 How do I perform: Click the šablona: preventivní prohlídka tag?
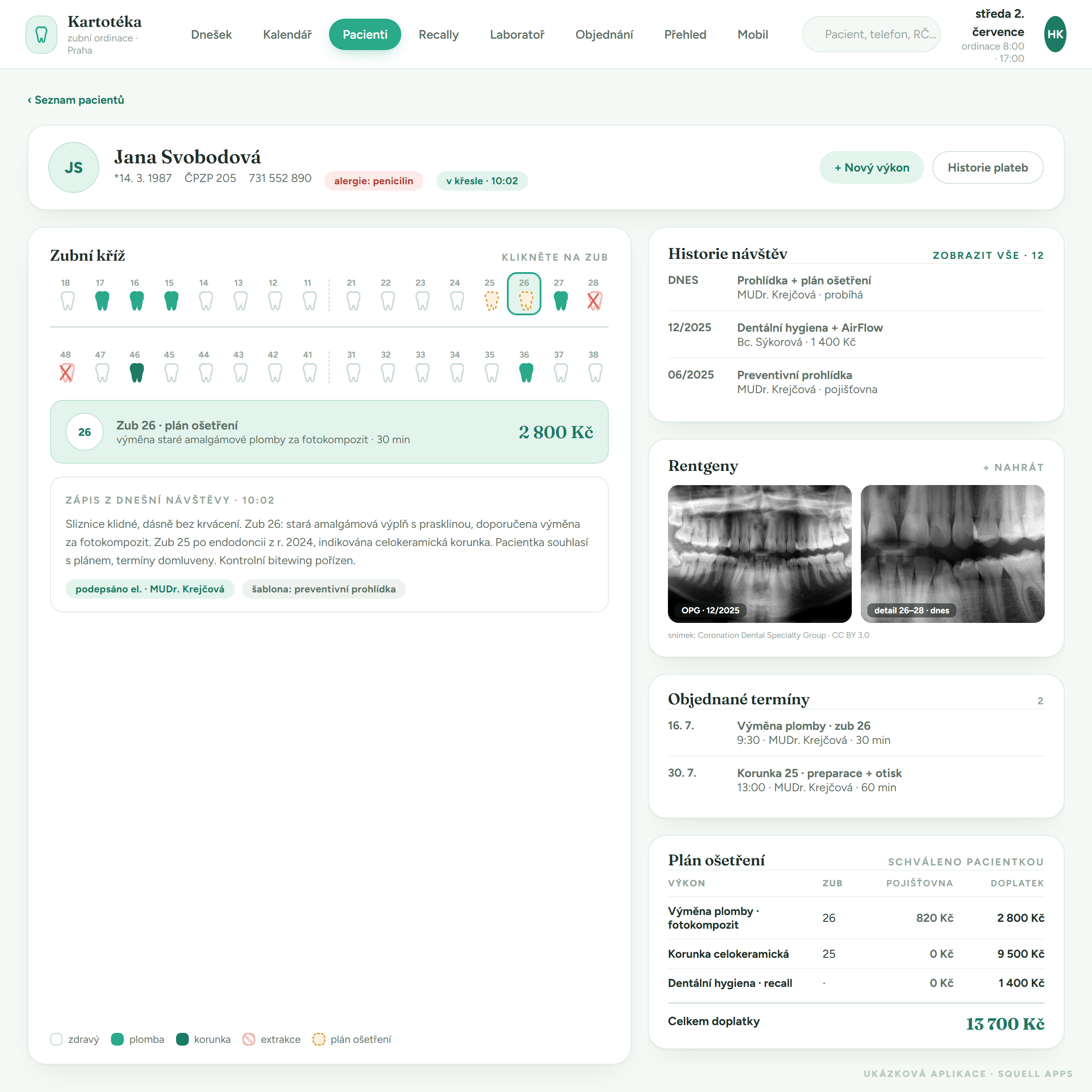pos(324,589)
